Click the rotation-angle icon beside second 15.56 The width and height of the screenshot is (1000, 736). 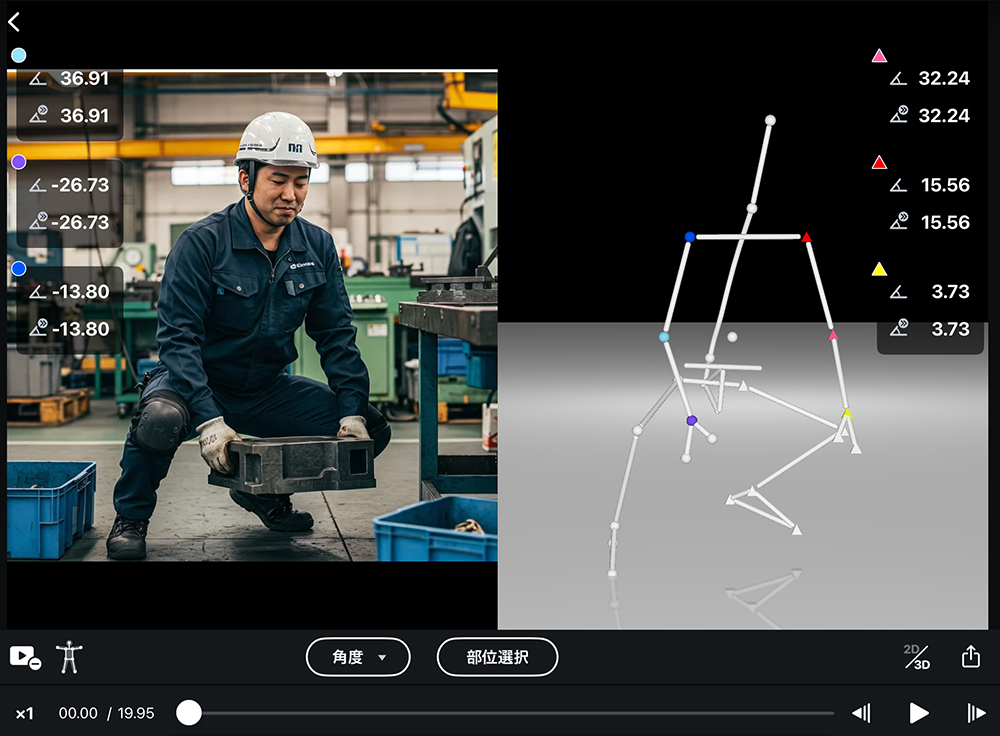899,221
